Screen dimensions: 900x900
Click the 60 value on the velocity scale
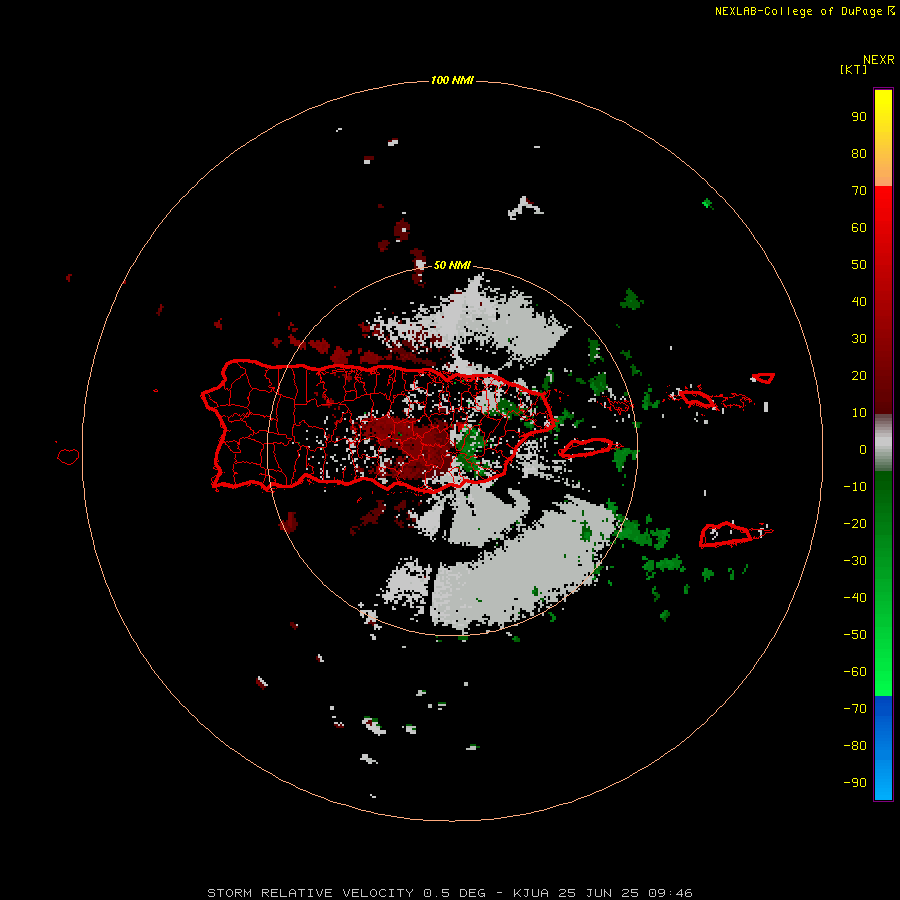coord(859,228)
